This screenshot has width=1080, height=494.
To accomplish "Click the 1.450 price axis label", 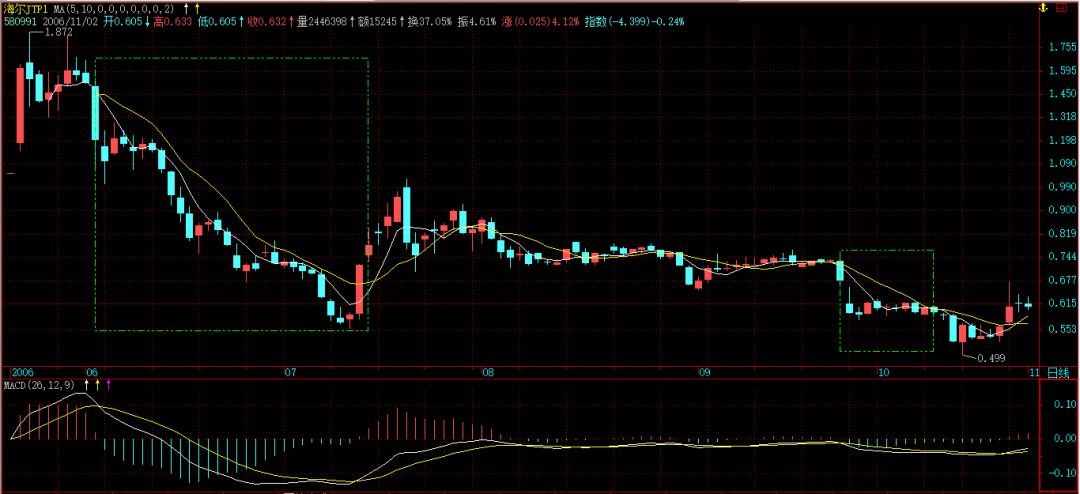I will click(x=1065, y=94).
